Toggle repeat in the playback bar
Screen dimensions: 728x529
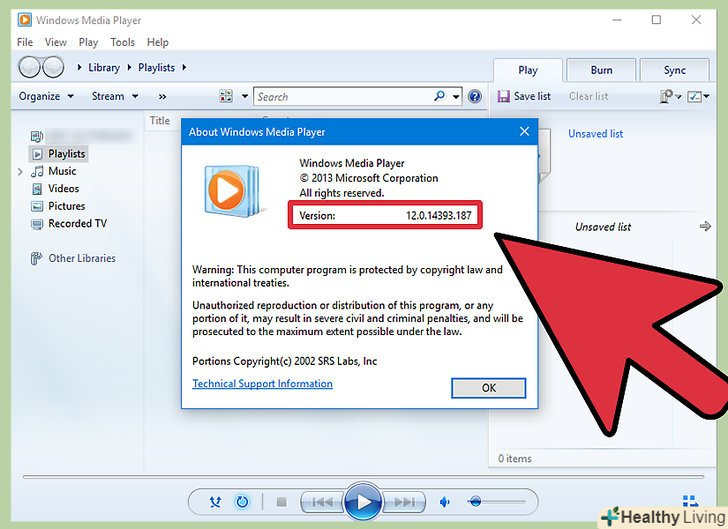coord(242,502)
